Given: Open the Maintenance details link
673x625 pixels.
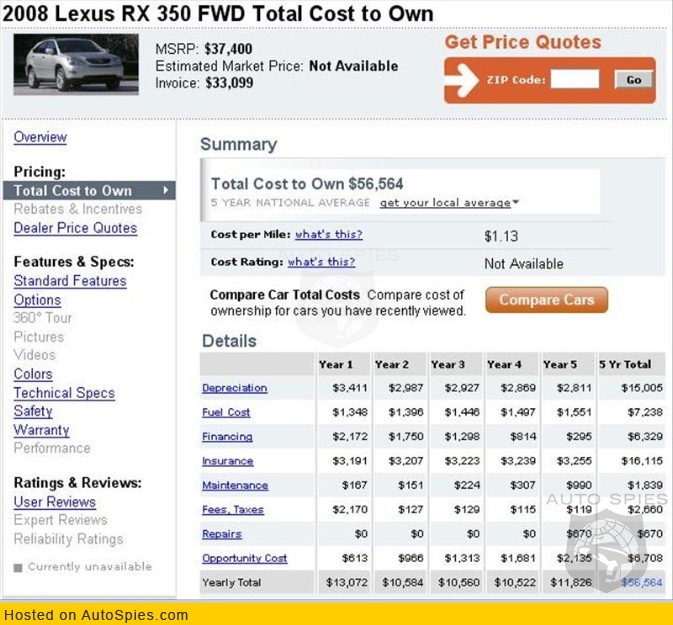Looking at the screenshot, I should (235, 485).
